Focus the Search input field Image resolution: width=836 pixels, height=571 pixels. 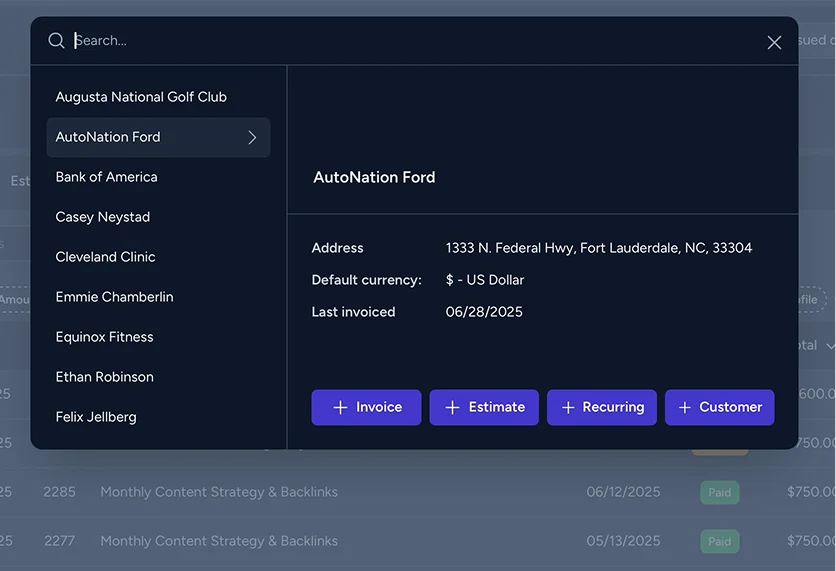pos(416,41)
